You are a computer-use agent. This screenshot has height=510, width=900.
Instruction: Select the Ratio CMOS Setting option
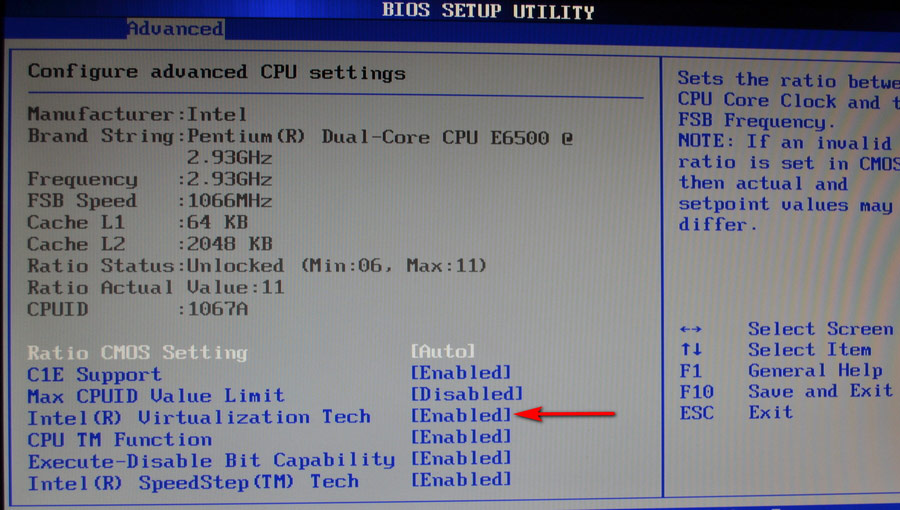point(137,352)
